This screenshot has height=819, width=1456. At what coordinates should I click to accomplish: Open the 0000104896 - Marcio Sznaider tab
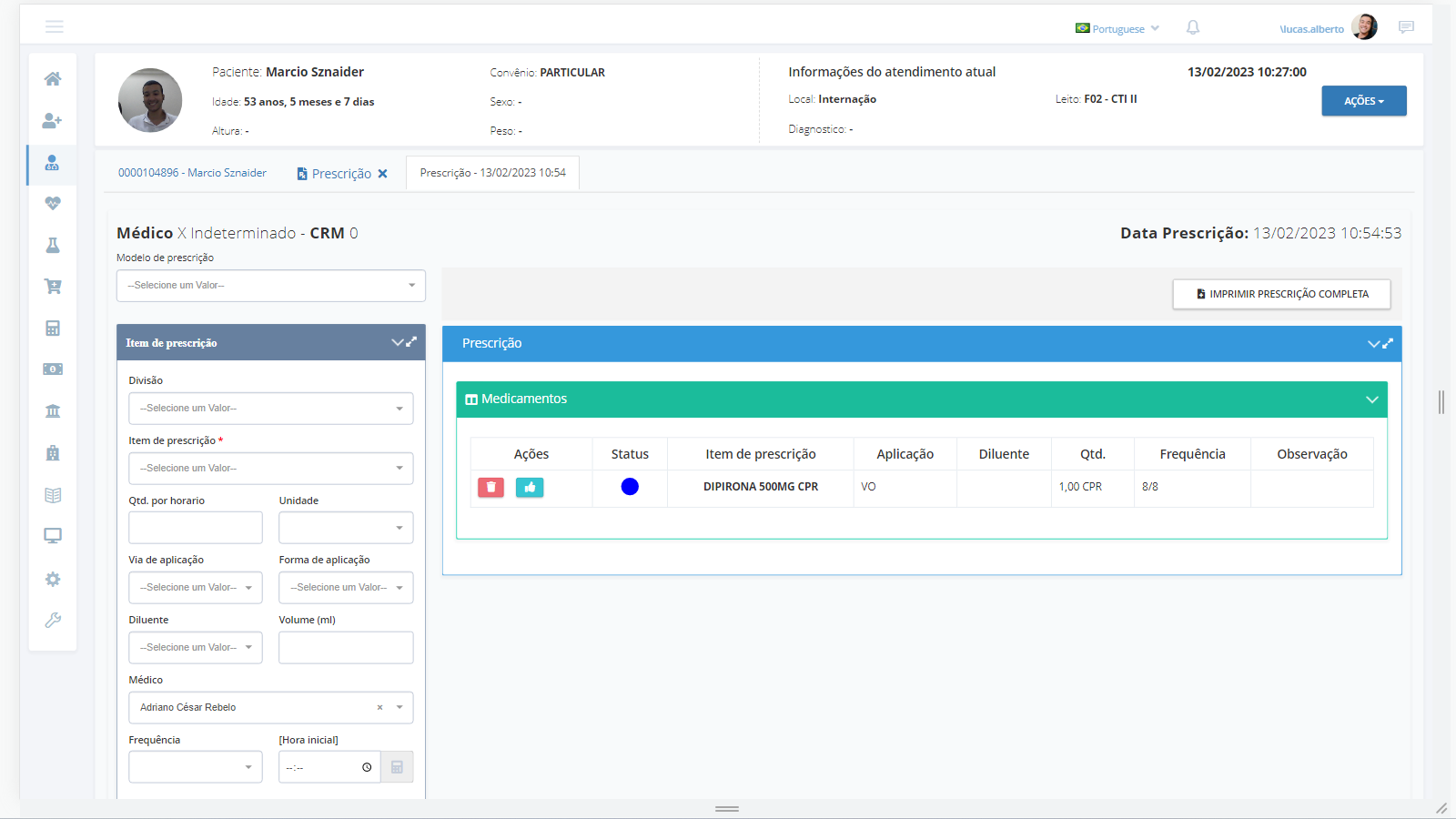(x=192, y=173)
